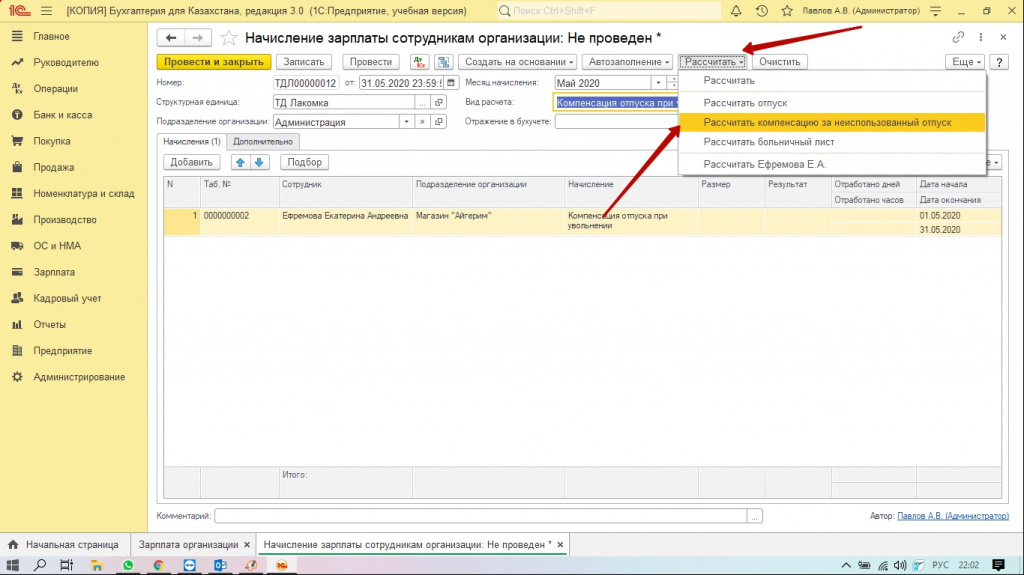
Task: Open Структурная единица field in new window
Action: pos(439,103)
